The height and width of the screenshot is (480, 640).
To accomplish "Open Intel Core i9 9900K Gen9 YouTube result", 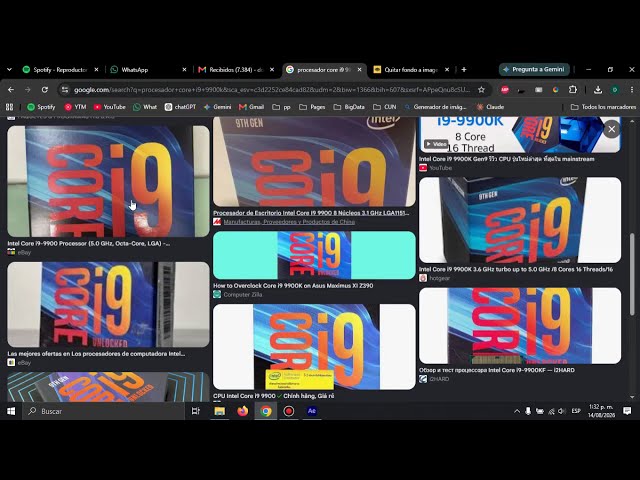I will click(x=507, y=159).
